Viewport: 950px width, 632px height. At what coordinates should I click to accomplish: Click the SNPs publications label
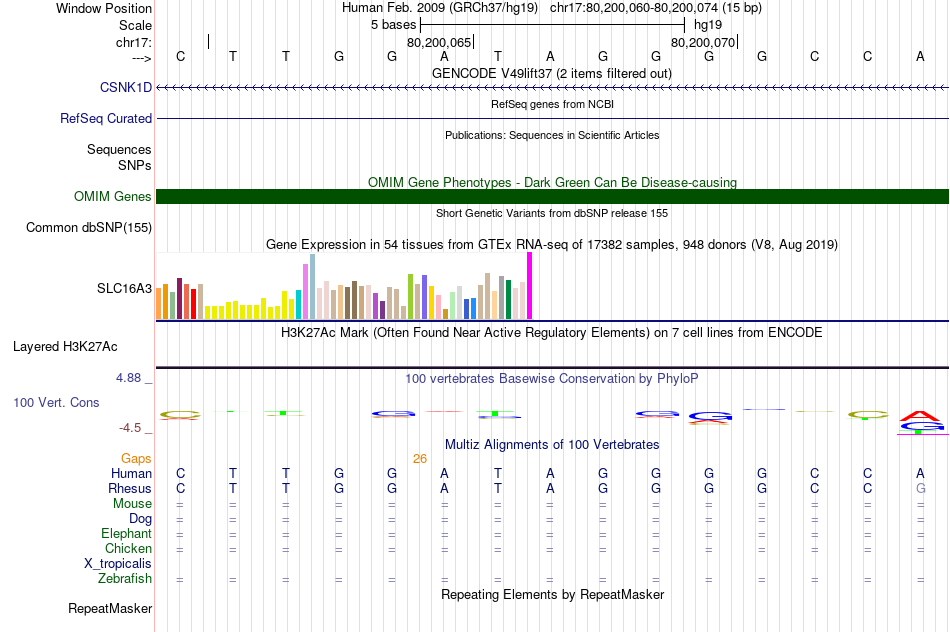tap(135, 165)
